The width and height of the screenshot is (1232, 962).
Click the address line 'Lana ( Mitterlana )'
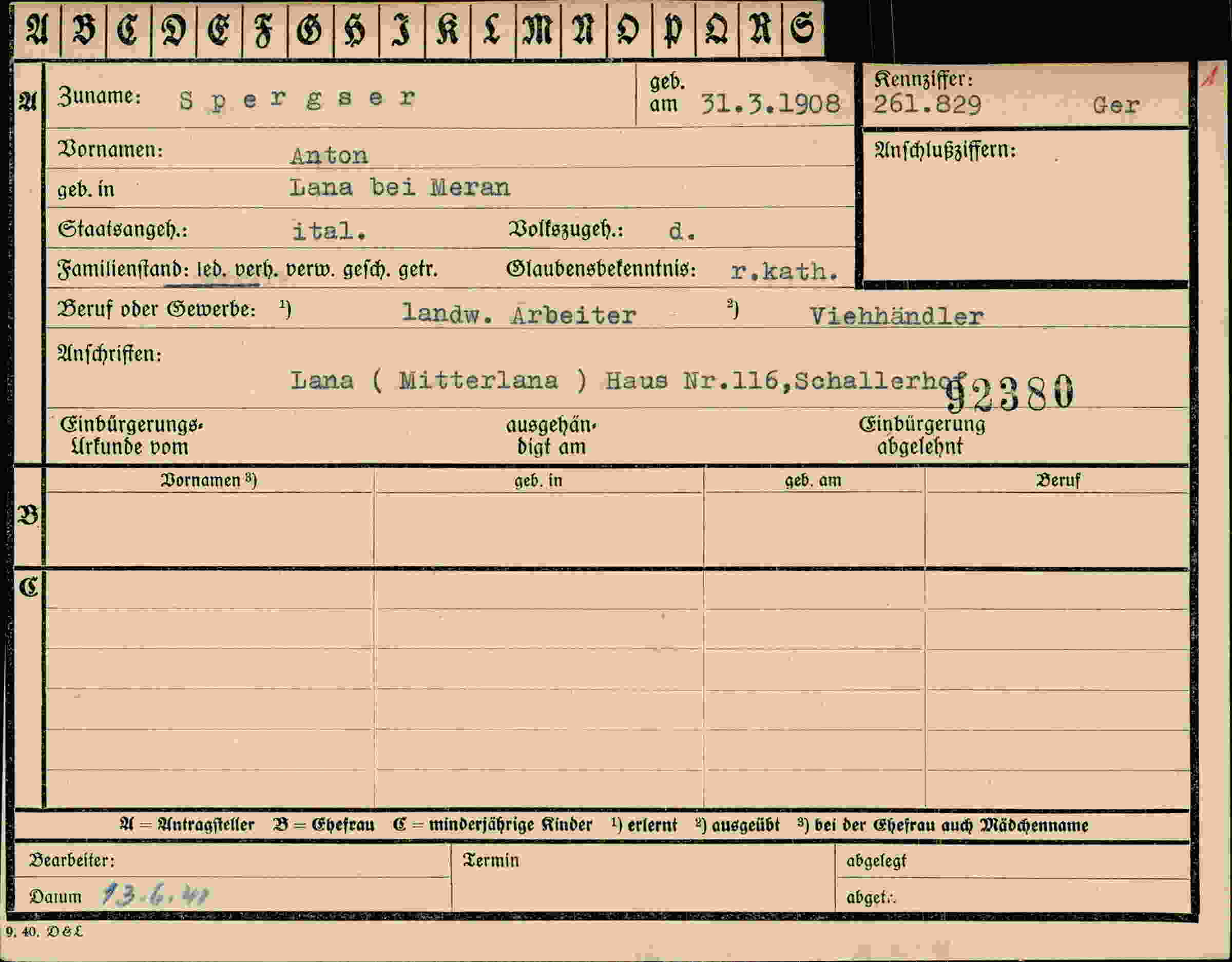438,381
